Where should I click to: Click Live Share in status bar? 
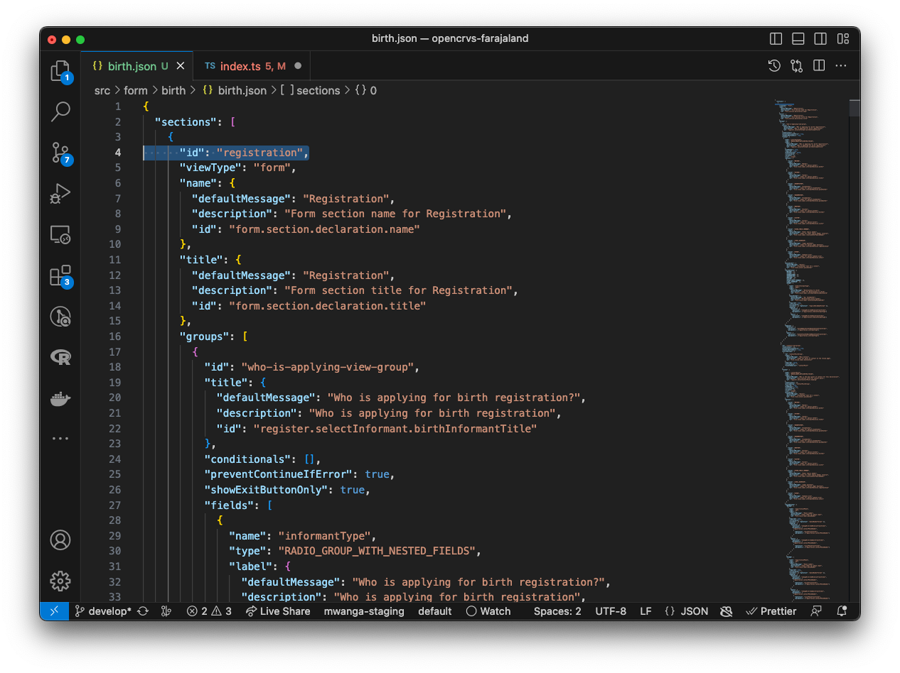(278, 611)
